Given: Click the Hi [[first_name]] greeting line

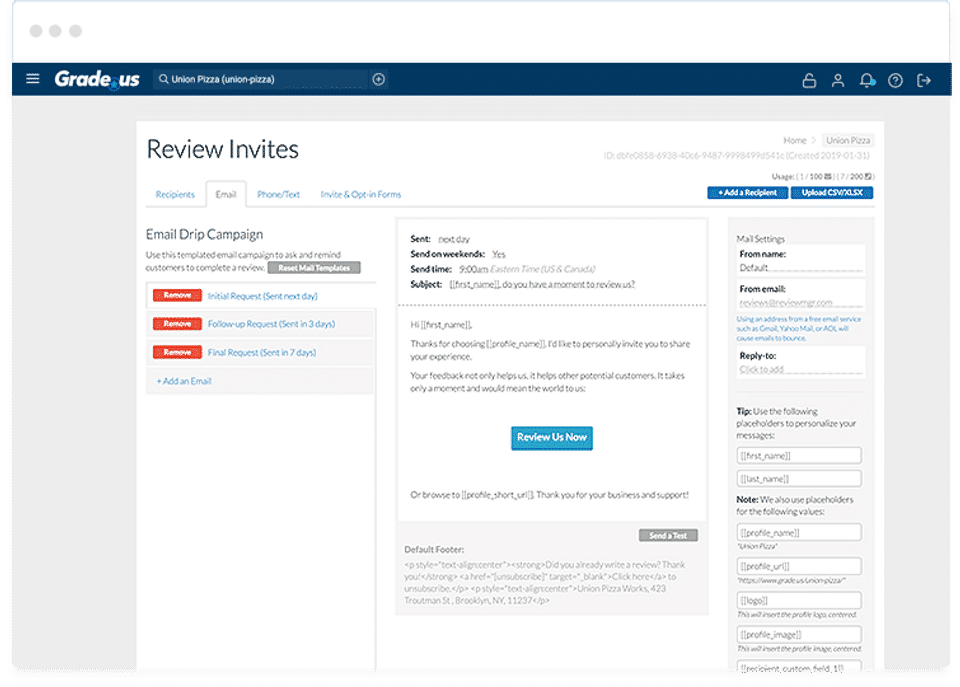Looking at the screenshot, I should click(x=441, y=325).
